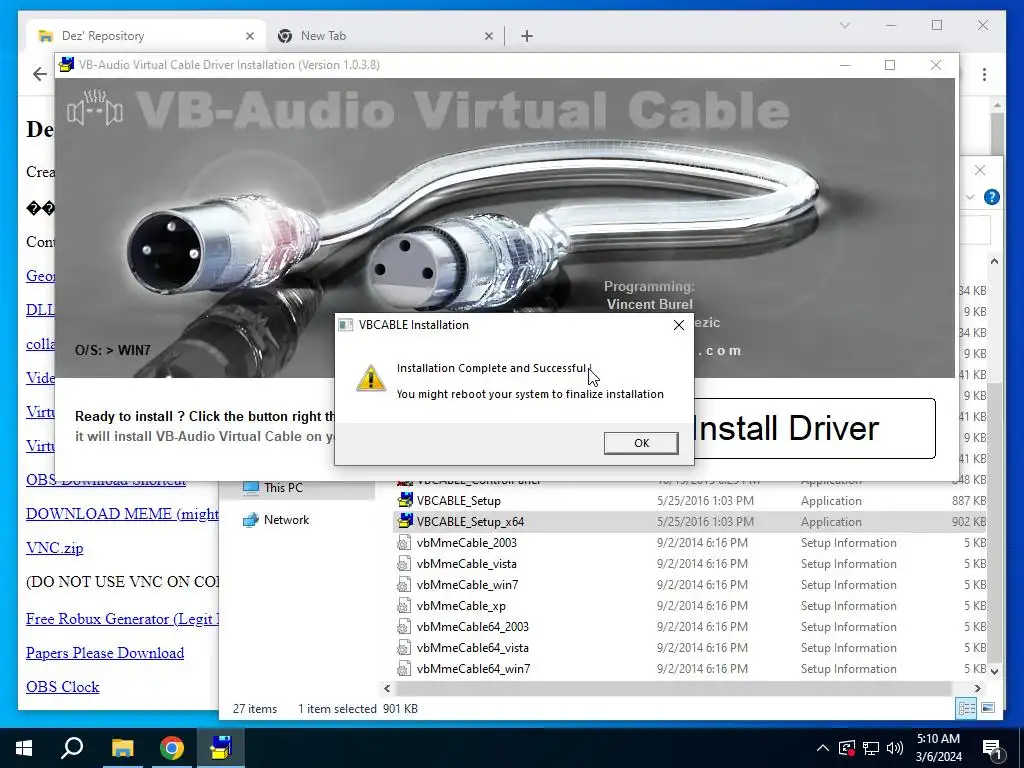Close the New Tab tab
Image resolution: width=1024 pixels, height=768 pixels.
pos(488,36)
